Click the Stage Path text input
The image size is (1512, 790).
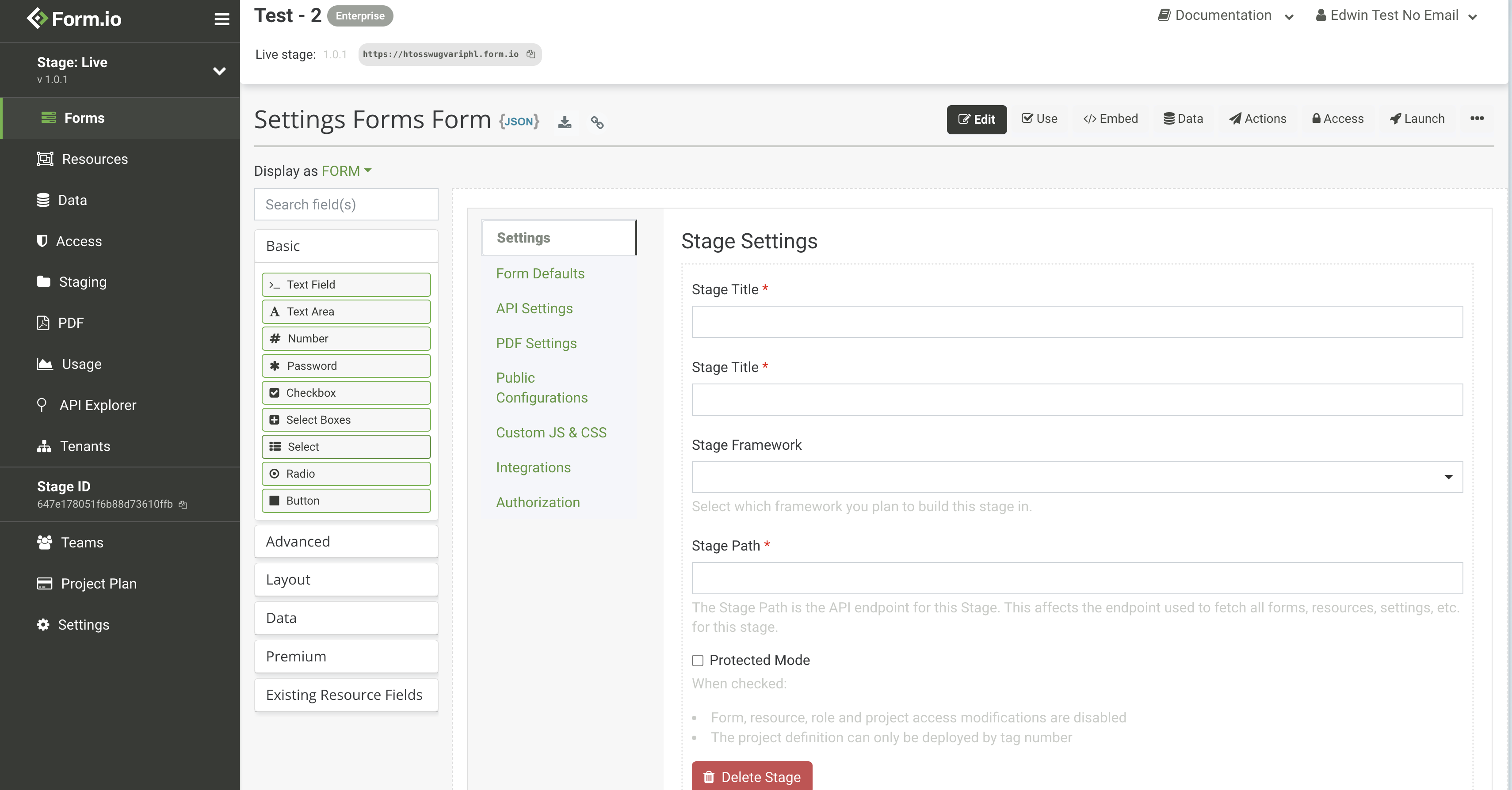coord(1077,578)
